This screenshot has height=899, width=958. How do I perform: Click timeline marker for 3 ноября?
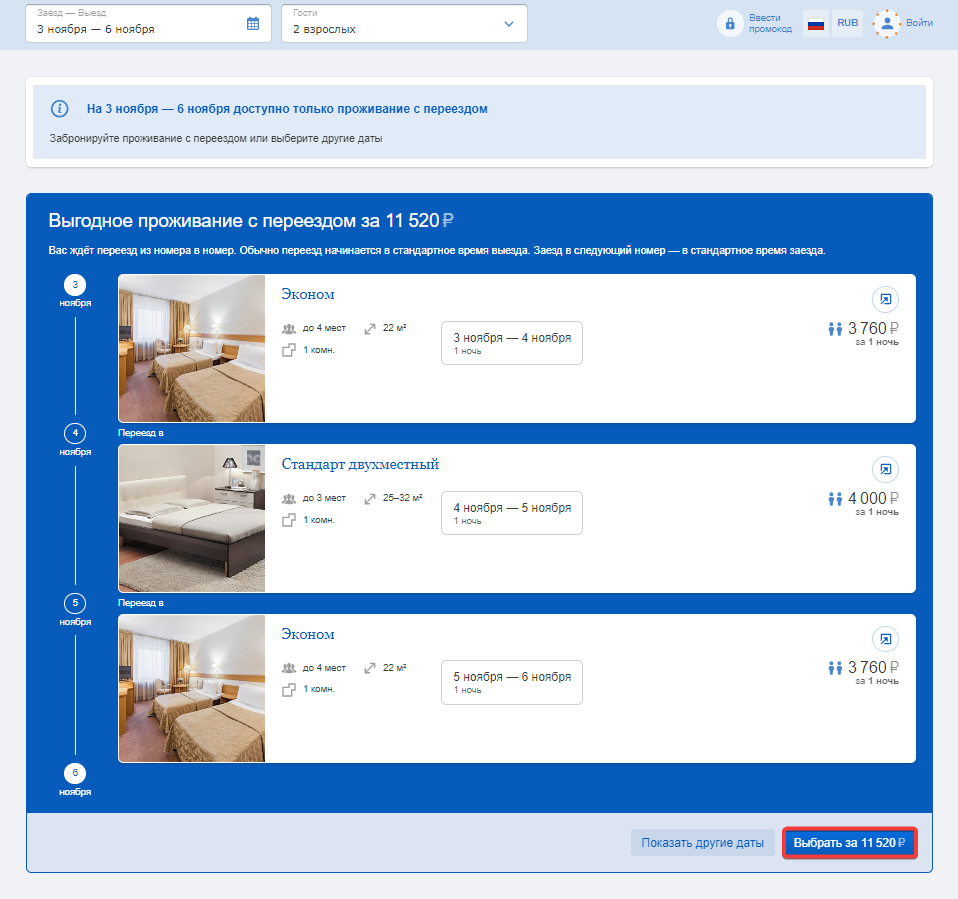tap(75, 285)
